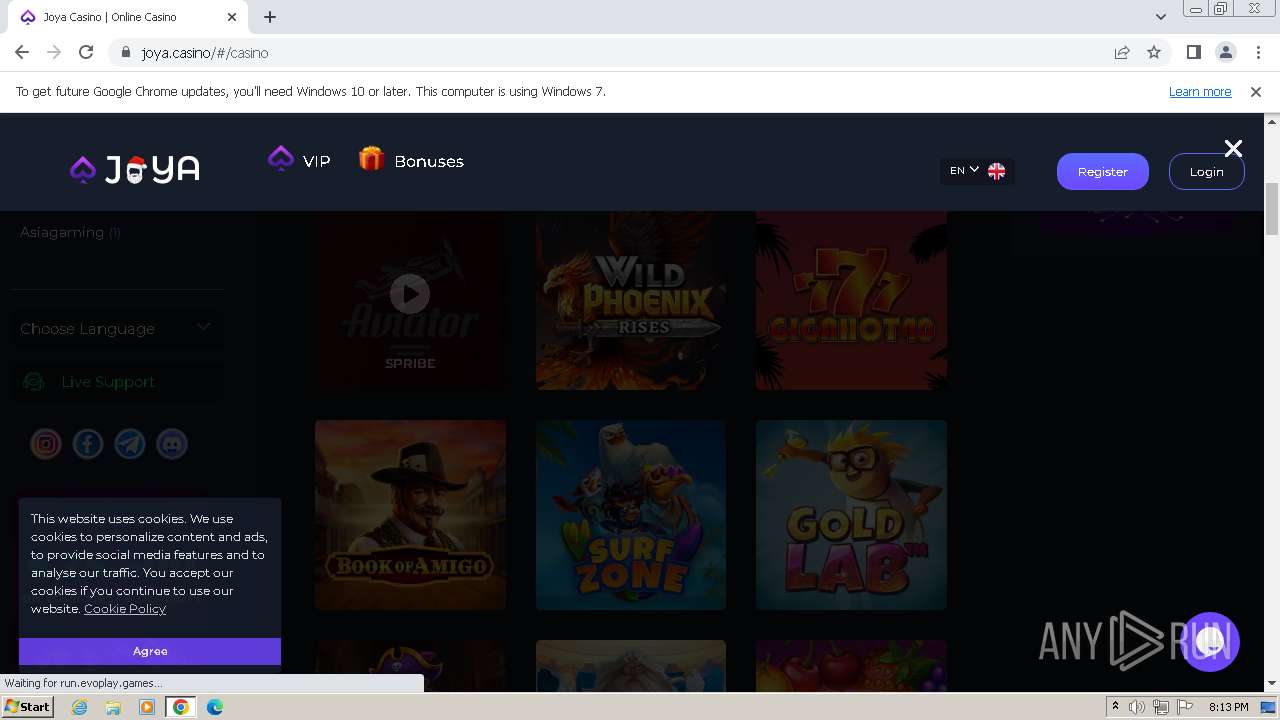Click the Login button

pos(1206,171)
